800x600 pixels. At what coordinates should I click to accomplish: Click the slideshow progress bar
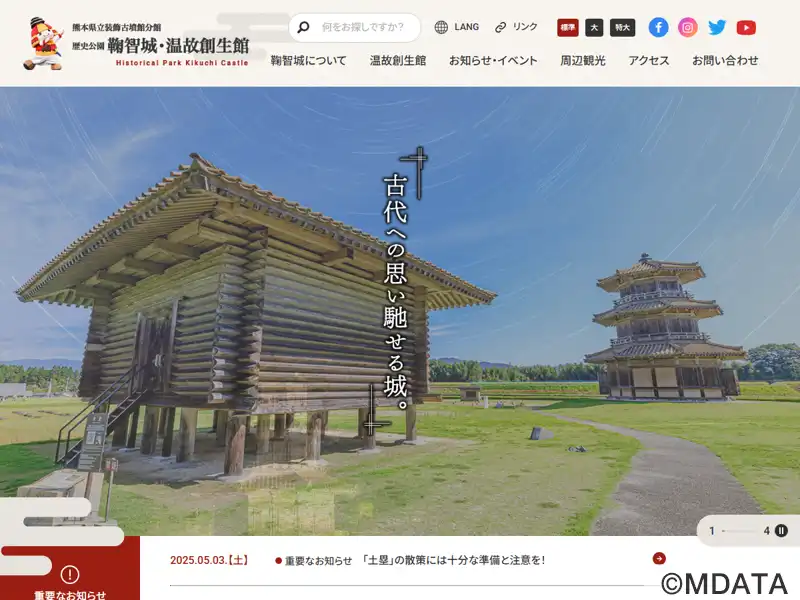739,531
